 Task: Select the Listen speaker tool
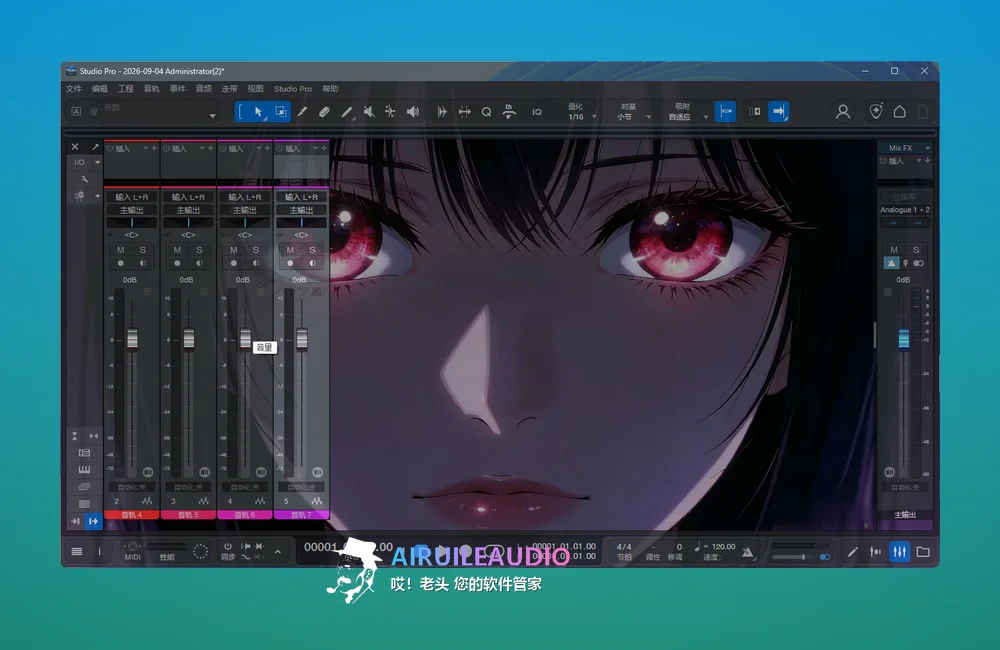[413, 112]
